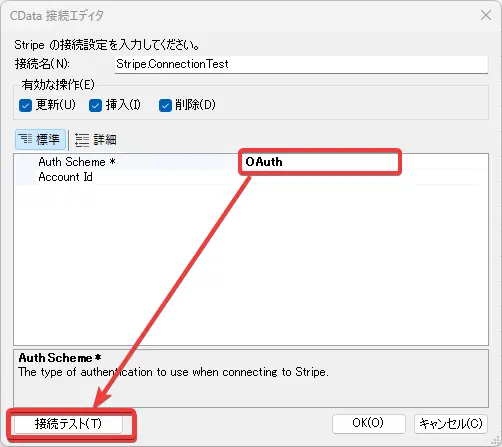Close the CData connection editor dialog
Viewport: 502px width, 447px height.
click(x=486, y=15)
